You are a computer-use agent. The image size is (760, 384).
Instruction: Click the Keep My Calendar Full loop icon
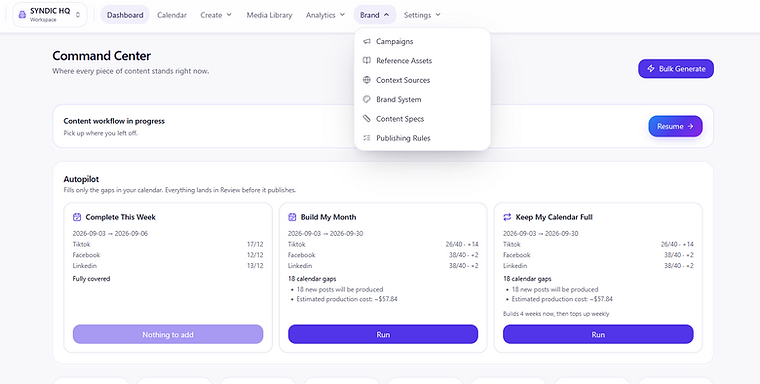(507, 217)
